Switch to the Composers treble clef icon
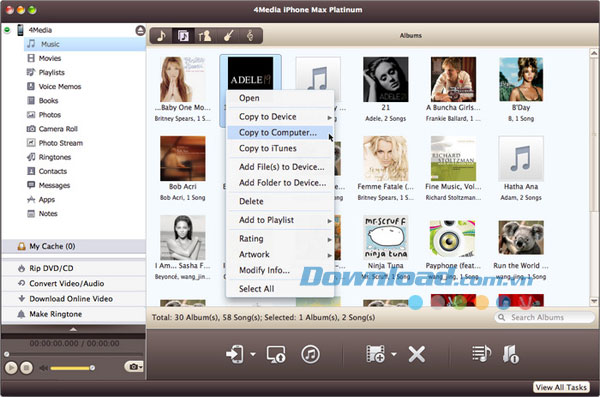 (250, 36)
